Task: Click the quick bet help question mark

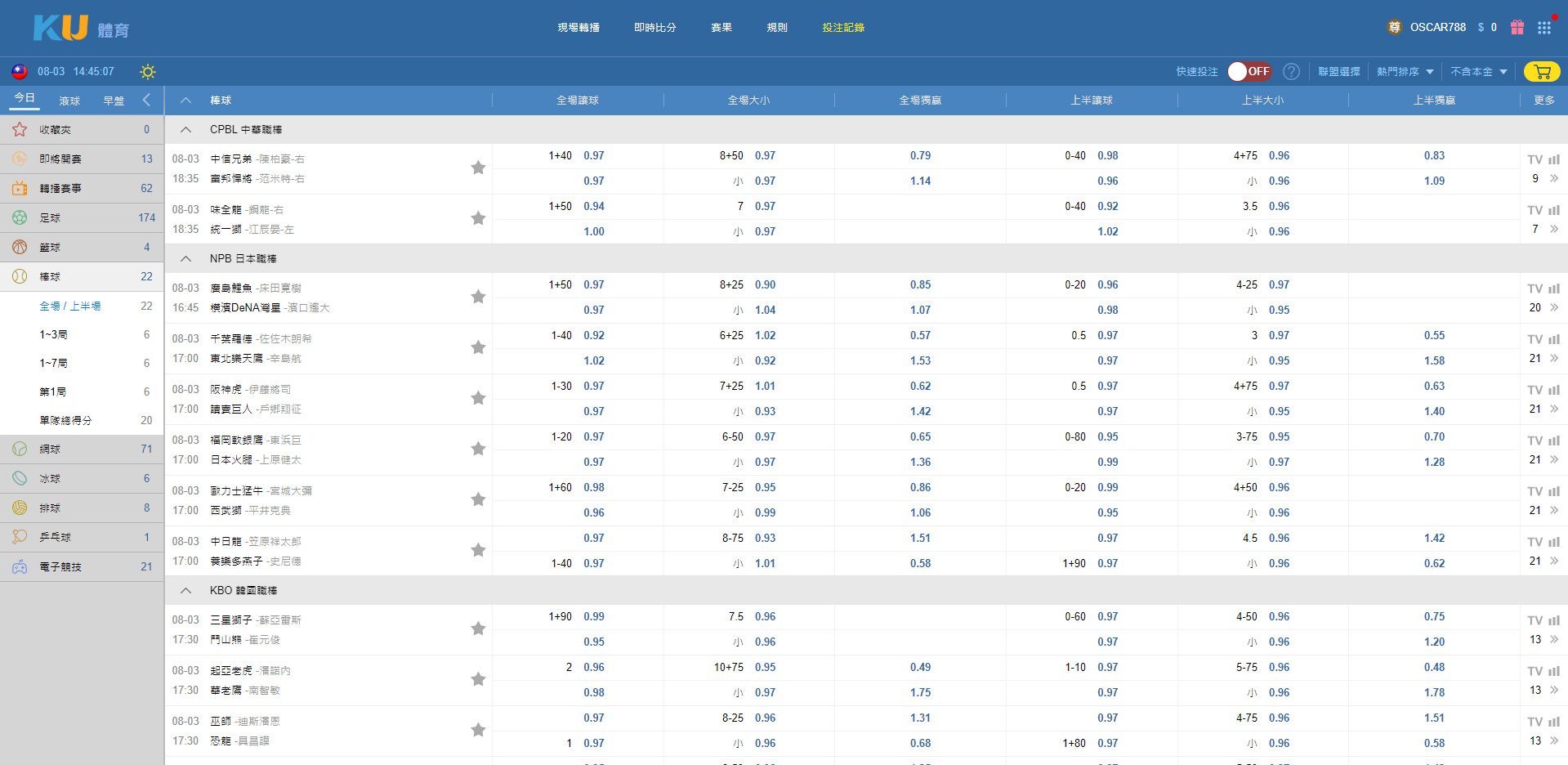Action: pyautogui.click(x=1291, y=72)
